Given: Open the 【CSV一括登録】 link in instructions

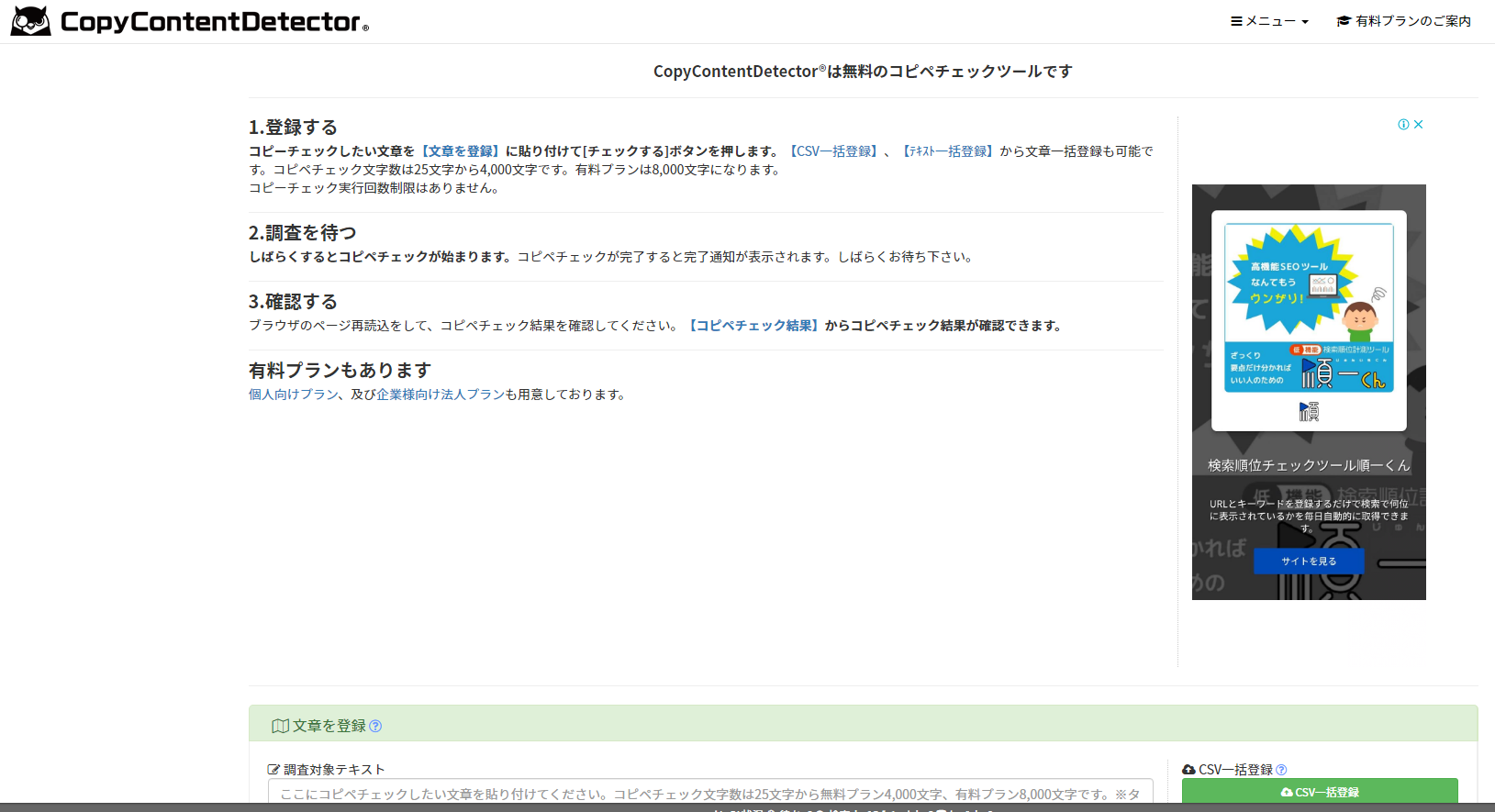Looking at the screenshot, I should pos(834,151).
